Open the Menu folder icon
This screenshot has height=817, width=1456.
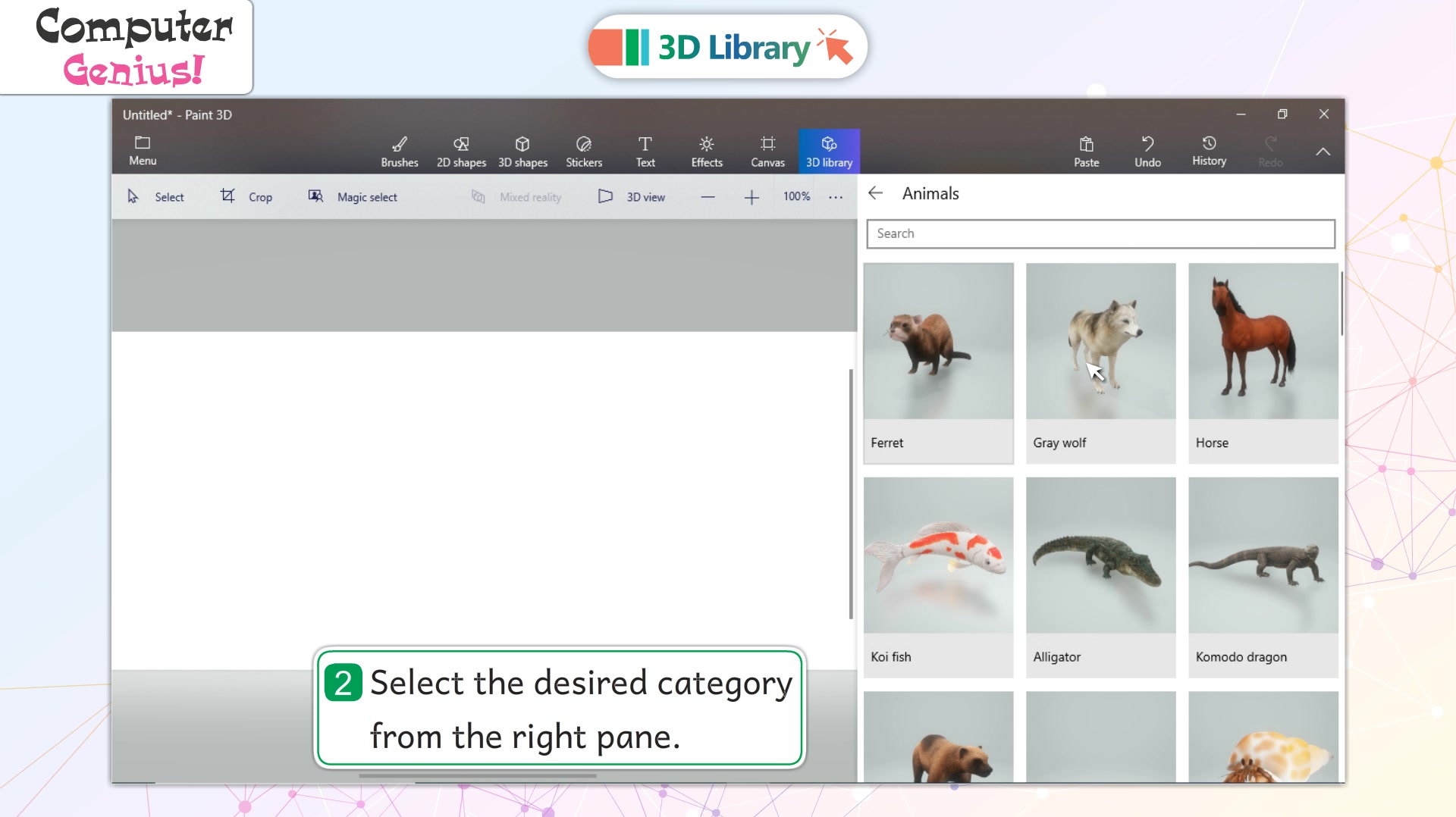coord(143,151)
